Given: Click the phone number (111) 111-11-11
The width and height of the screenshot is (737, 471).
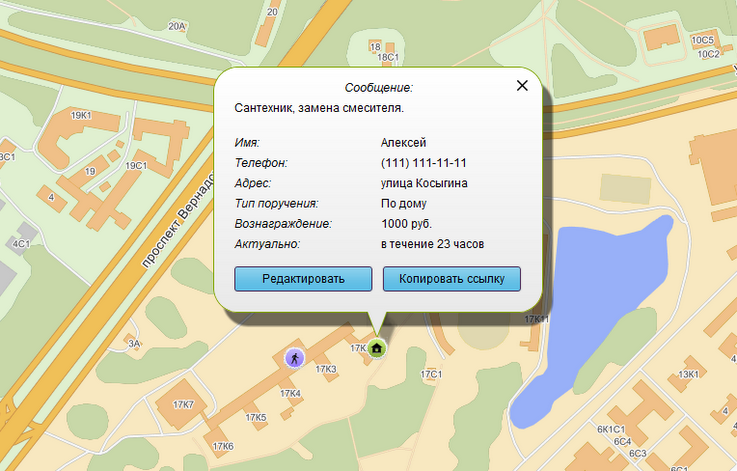Looking at the screenshot, I should pos(423,163).
